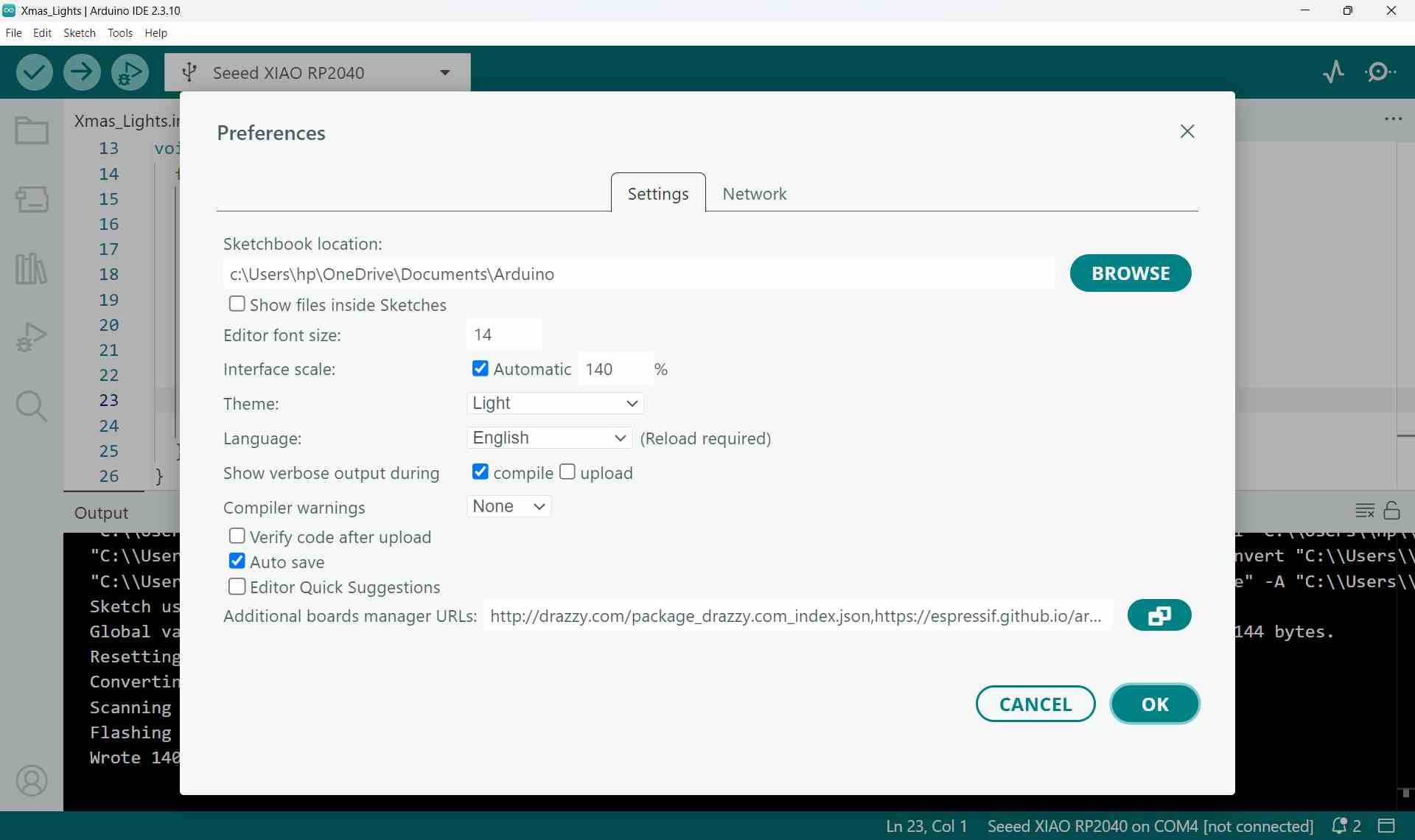Uncheck verbose output during compile
The height and width of the screenshot is (840, 1415).
[x=480, y=472]
